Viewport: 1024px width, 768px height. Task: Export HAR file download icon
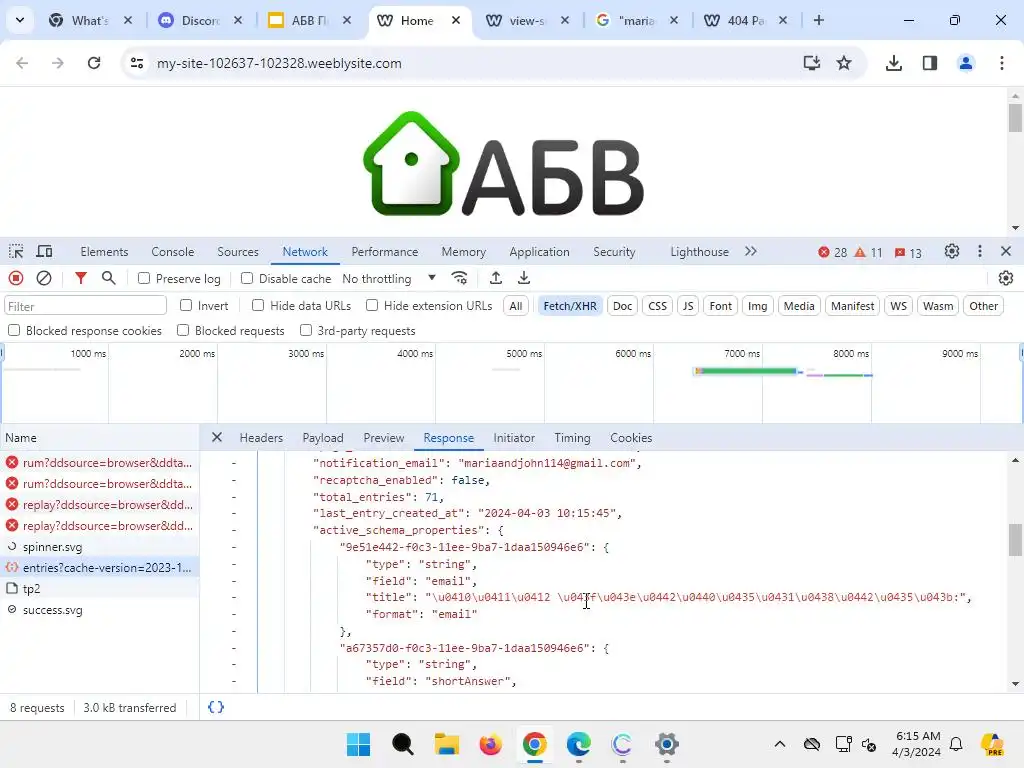(524, 279)
